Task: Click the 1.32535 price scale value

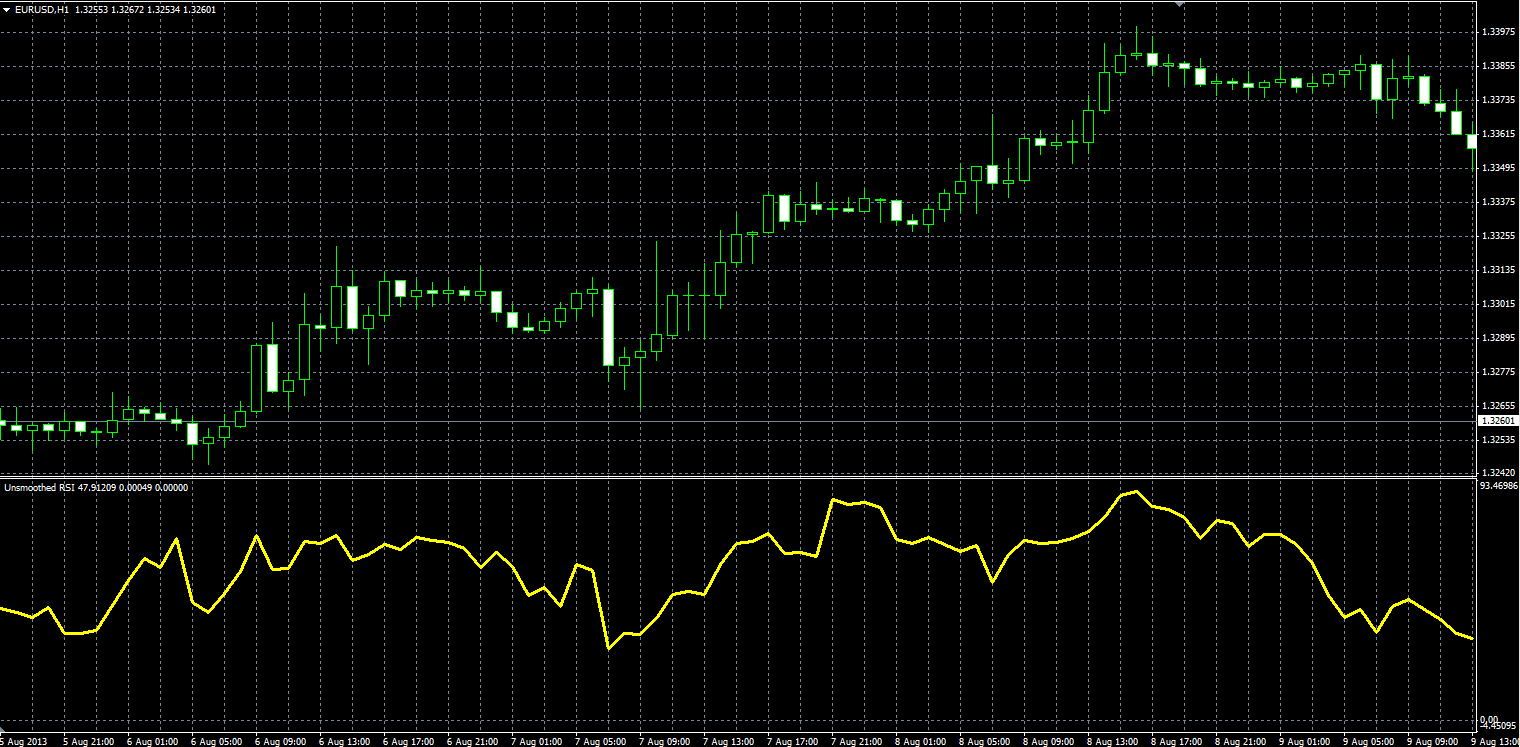Action: [x=1497, y=440]
